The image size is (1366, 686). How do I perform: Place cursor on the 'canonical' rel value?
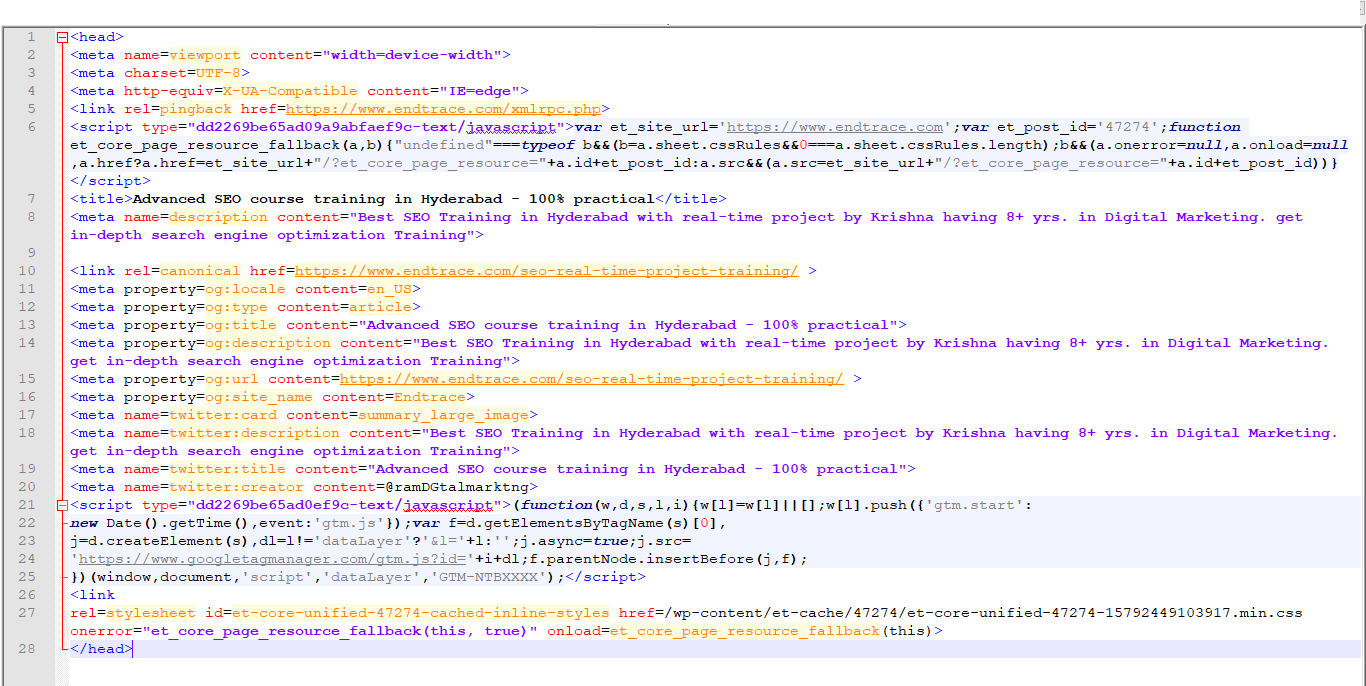[x=200, y=271]
